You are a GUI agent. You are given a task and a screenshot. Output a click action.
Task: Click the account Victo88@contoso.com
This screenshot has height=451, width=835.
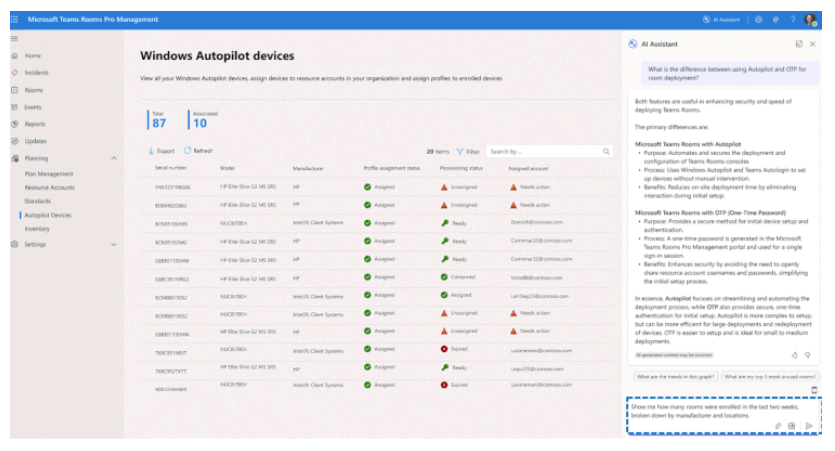[536, 278]
